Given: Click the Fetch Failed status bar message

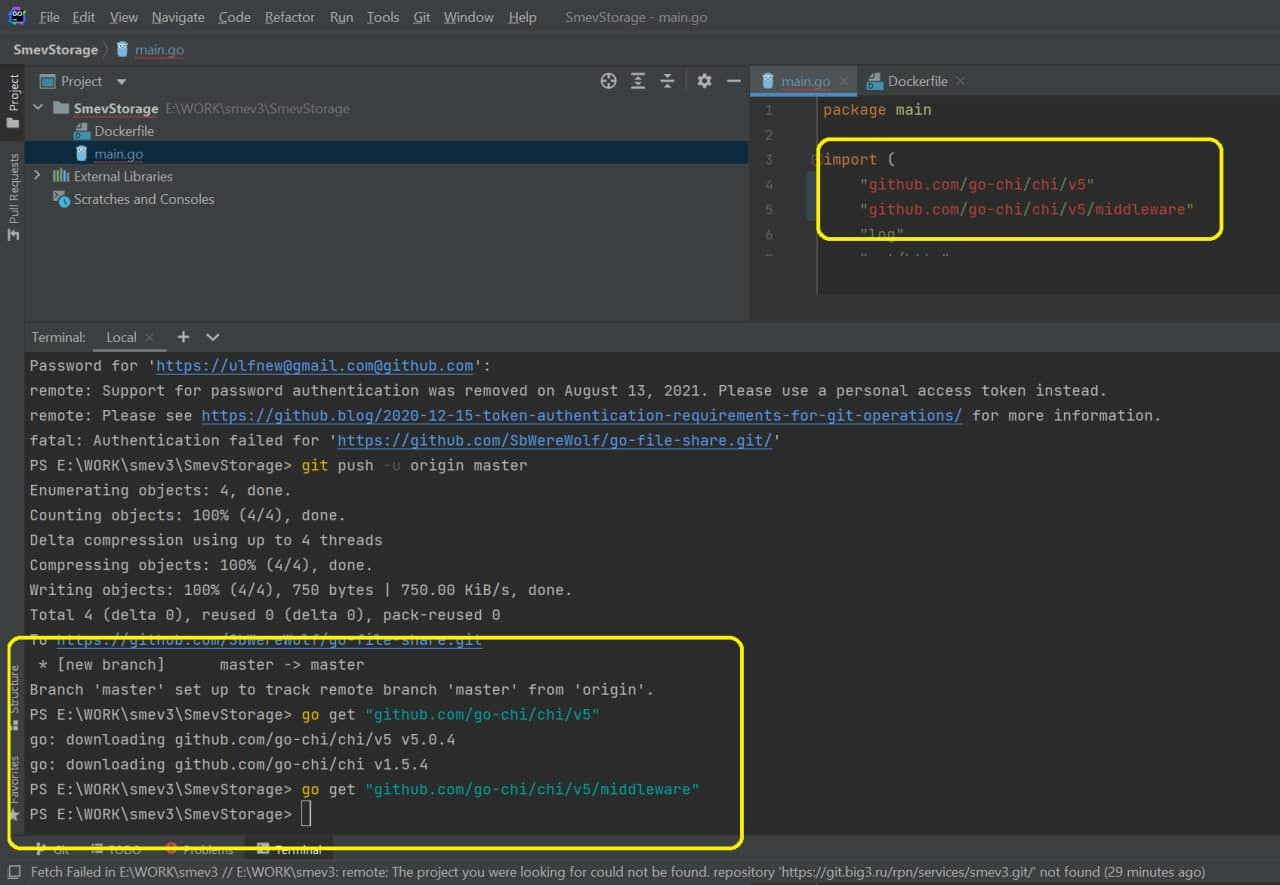Looking at the screenshot, I should [618, 872].
